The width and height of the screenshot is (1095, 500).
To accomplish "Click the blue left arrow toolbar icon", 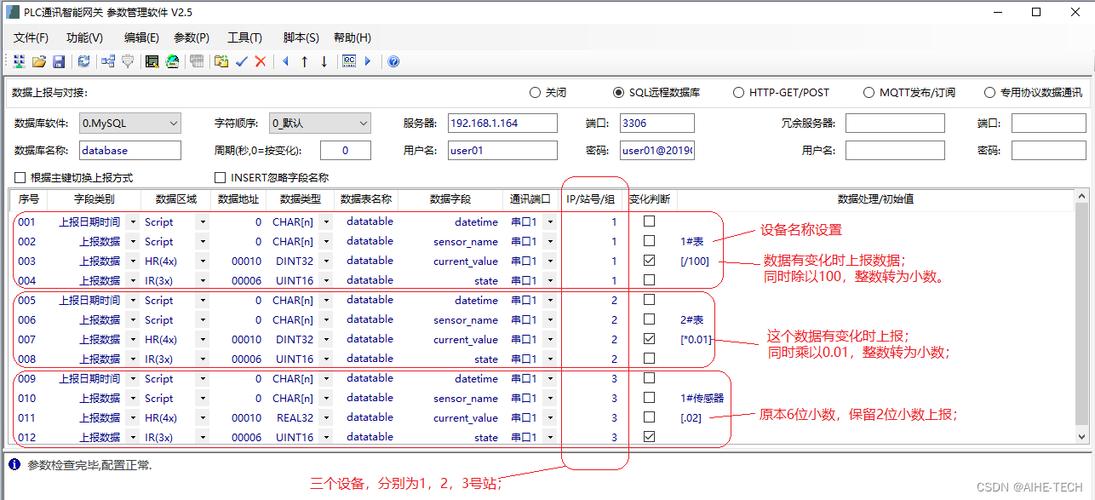I will pos(285,61).
